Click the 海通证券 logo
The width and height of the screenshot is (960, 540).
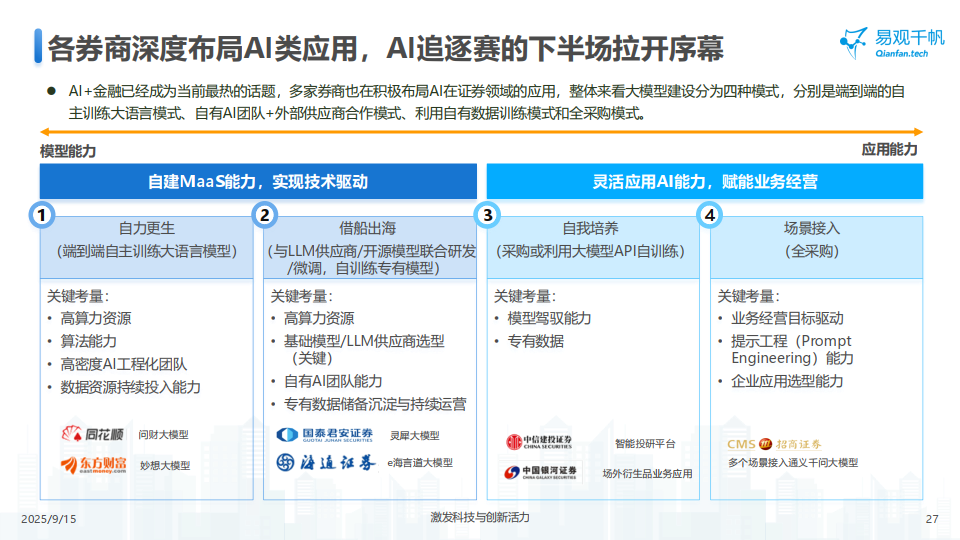click(x=326, y=463)
